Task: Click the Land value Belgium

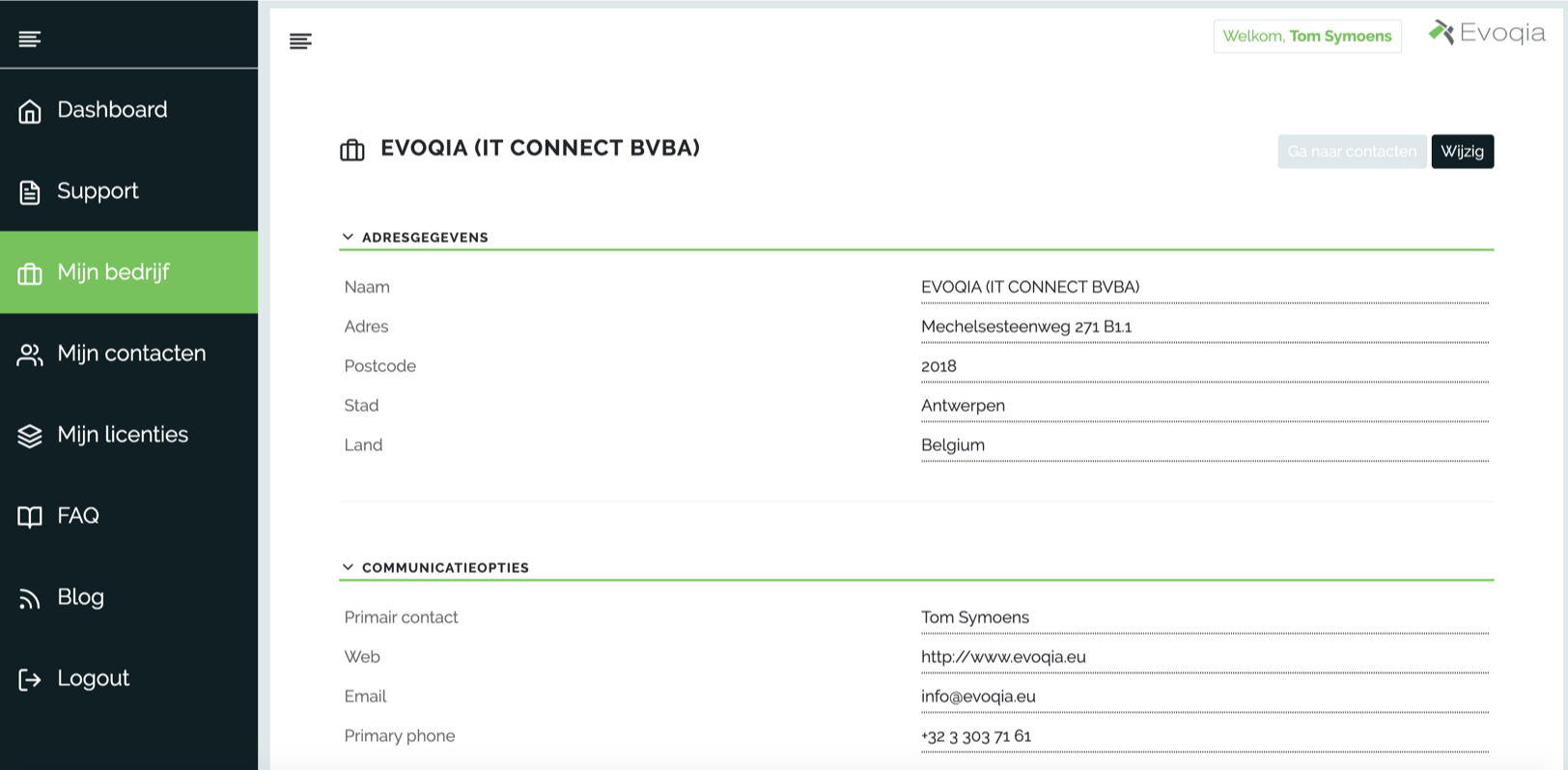Action: coord(953,445)
